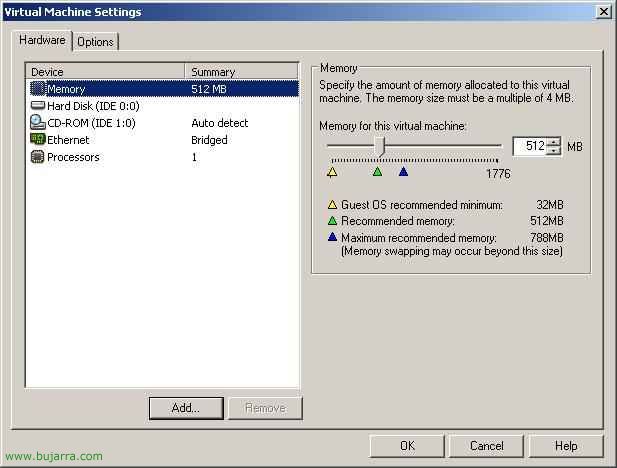
Task: Click the Processors chip icon
Action: point(38,157)
